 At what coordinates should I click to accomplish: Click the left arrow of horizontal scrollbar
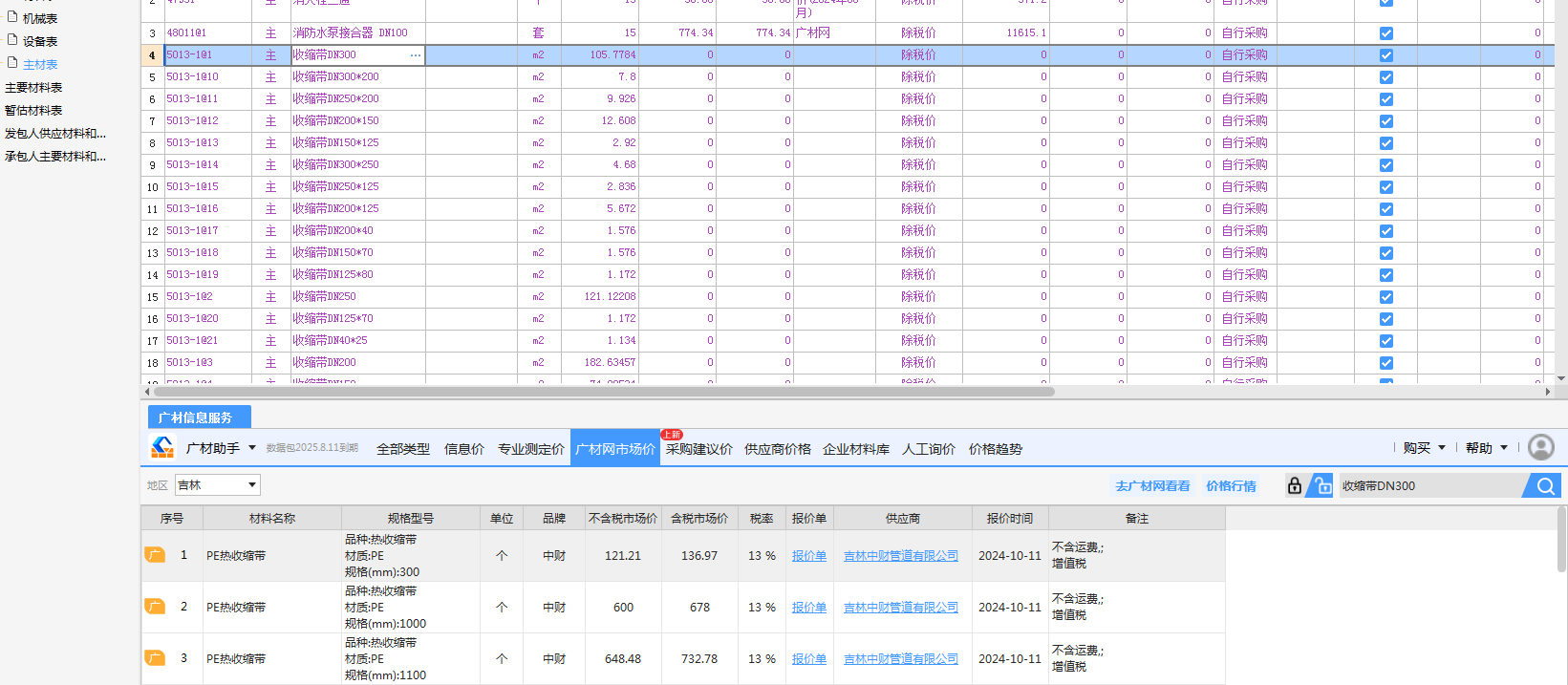coord(146,392)
